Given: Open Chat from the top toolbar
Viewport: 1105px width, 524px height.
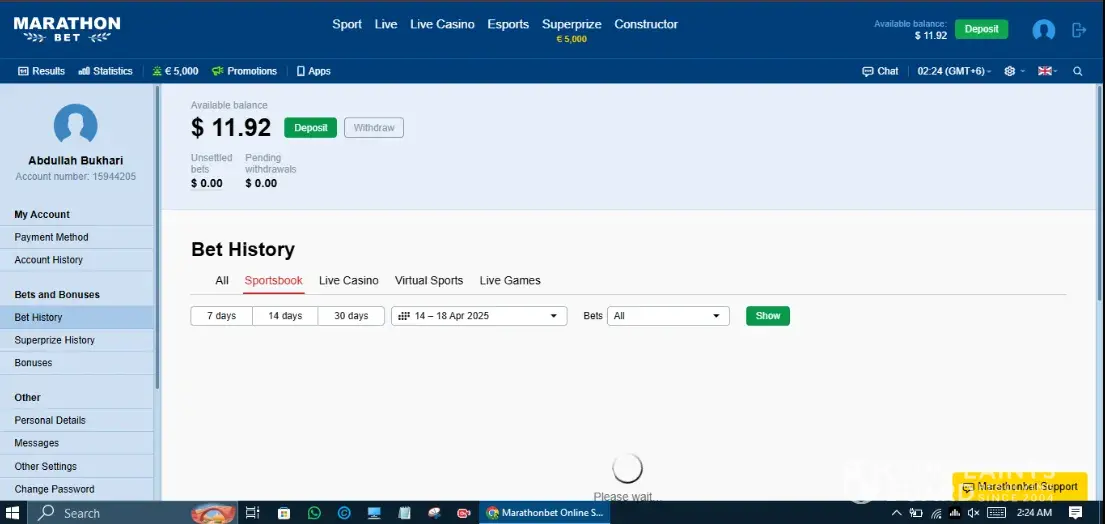Looking at the screenshot, I should pyautogui.click(x=880, y=71).
